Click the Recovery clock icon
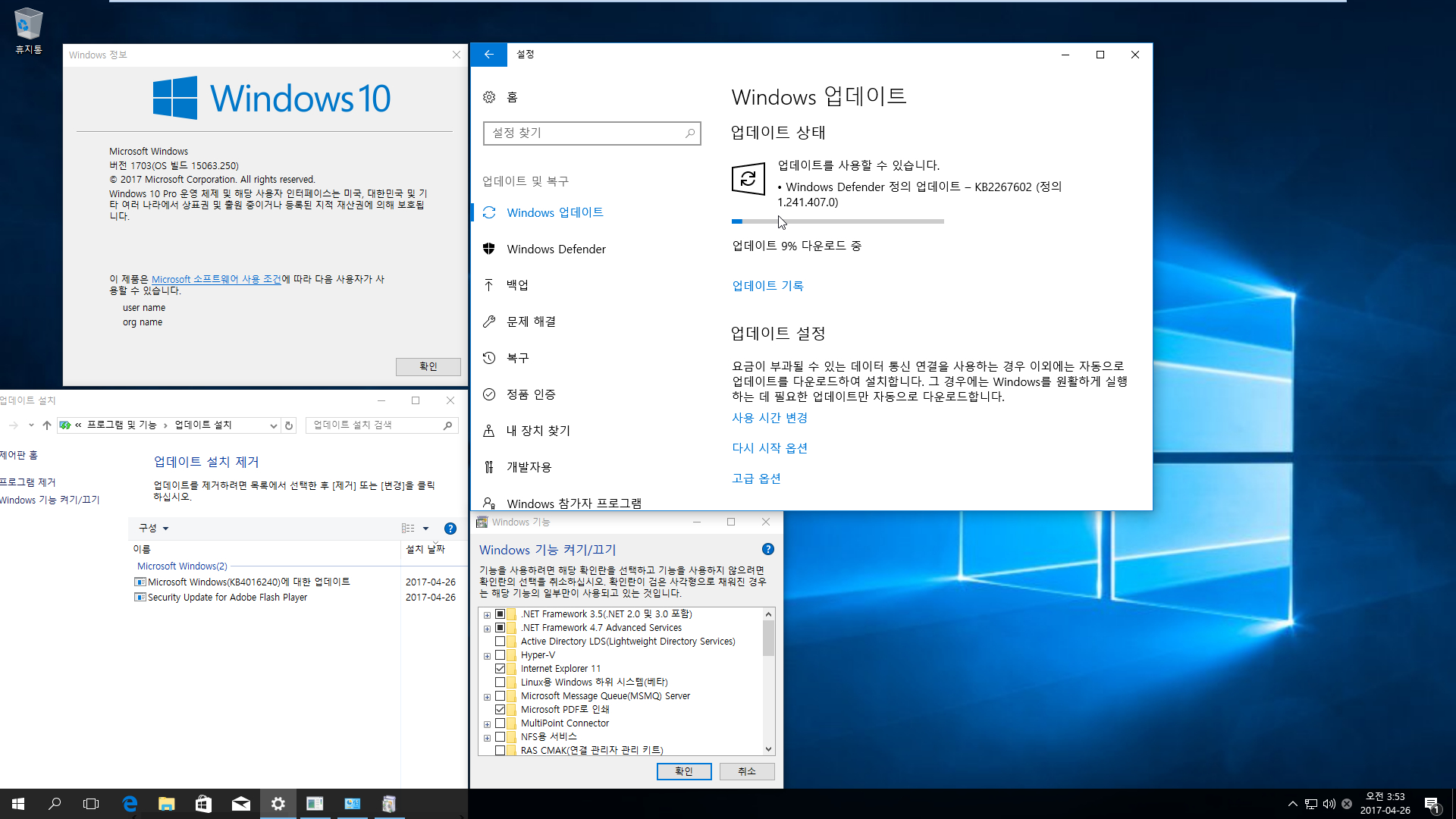The height and width of the screenshot is (819, 1456). tap(489, 358)
